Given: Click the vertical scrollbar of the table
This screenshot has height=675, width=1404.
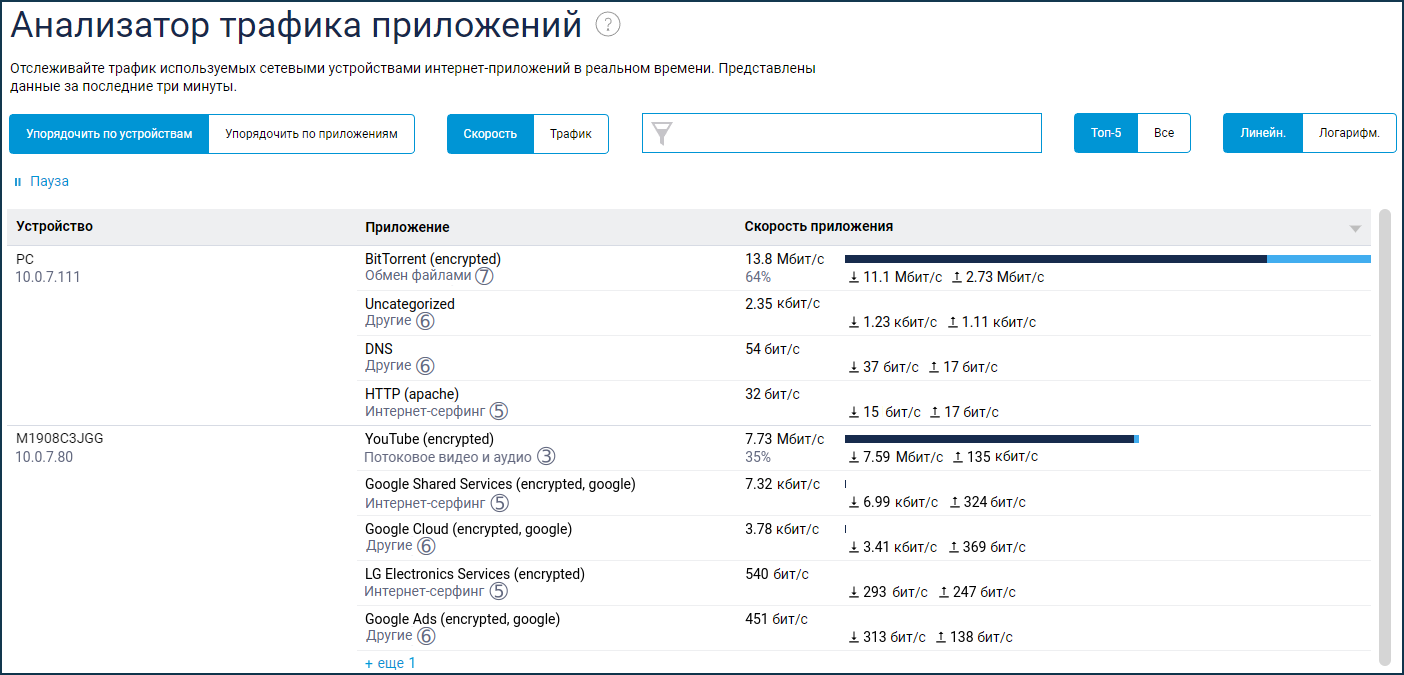Looking at the screenshot, I should pos(1384,436).
